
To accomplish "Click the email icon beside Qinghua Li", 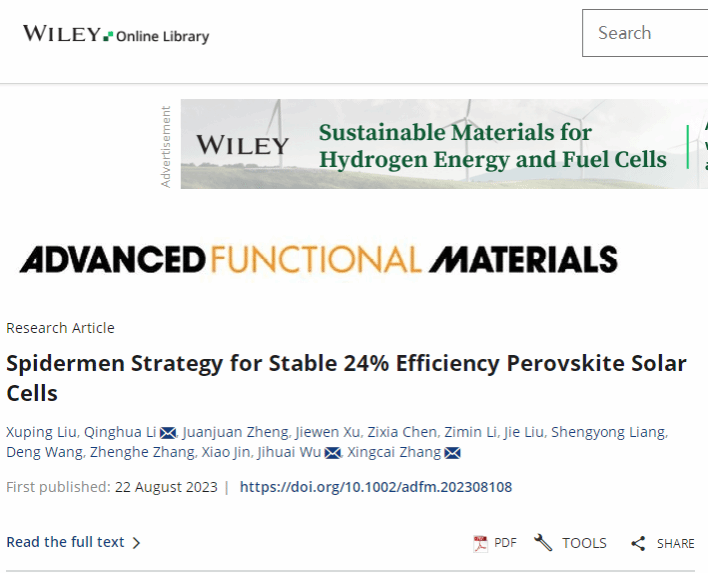I will click(168, 432).
